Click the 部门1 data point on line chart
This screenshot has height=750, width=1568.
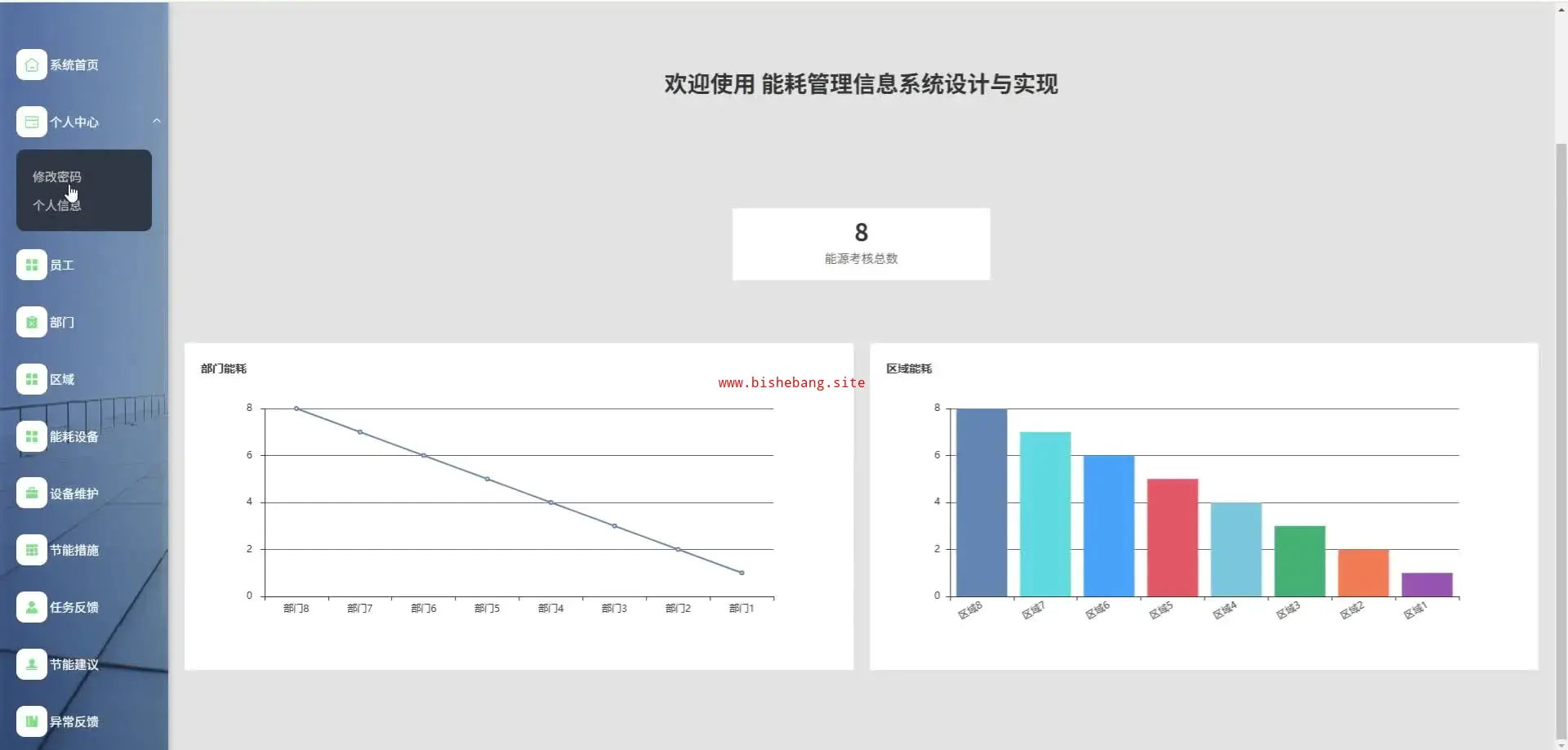[x=742, y=573]
